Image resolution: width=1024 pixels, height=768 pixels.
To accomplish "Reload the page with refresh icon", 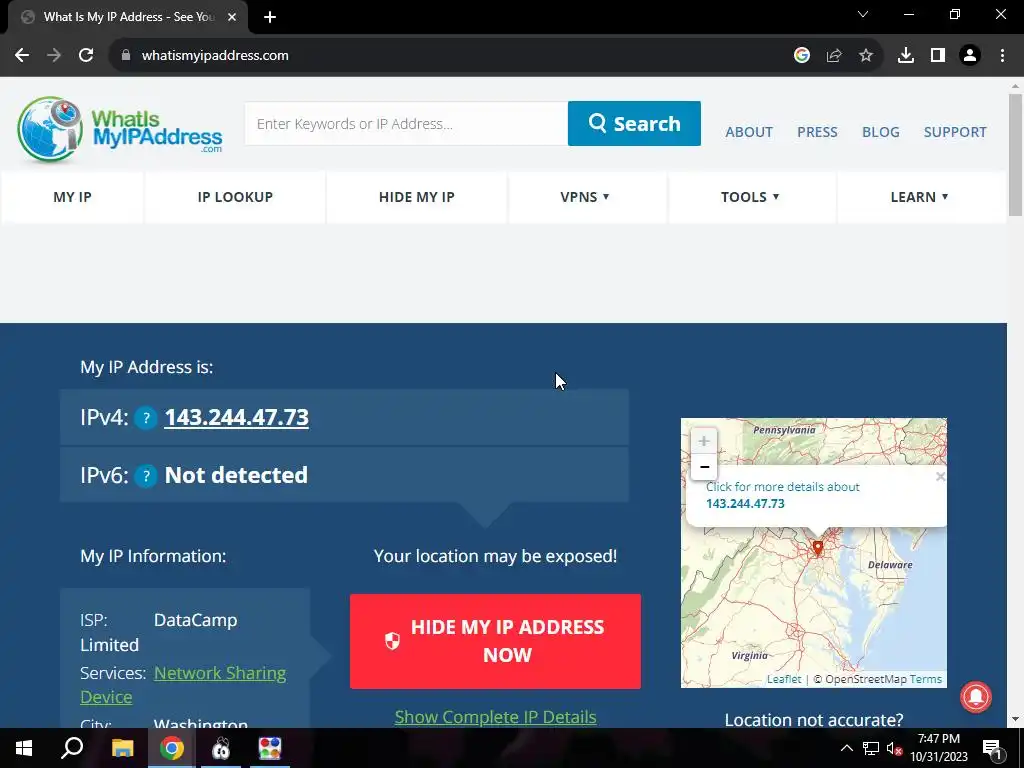I will 86,56.
